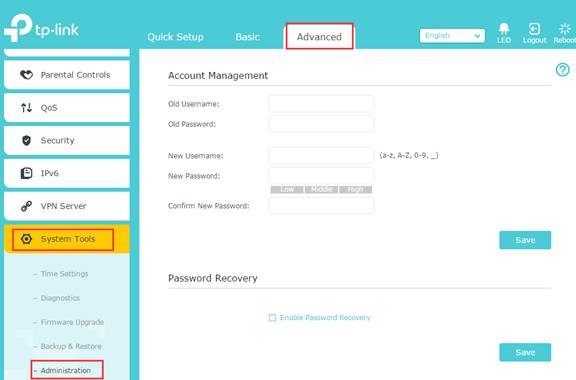This screenshot has height=380, width=576.
Task: Click the New Password field
Action: (321, 176)
